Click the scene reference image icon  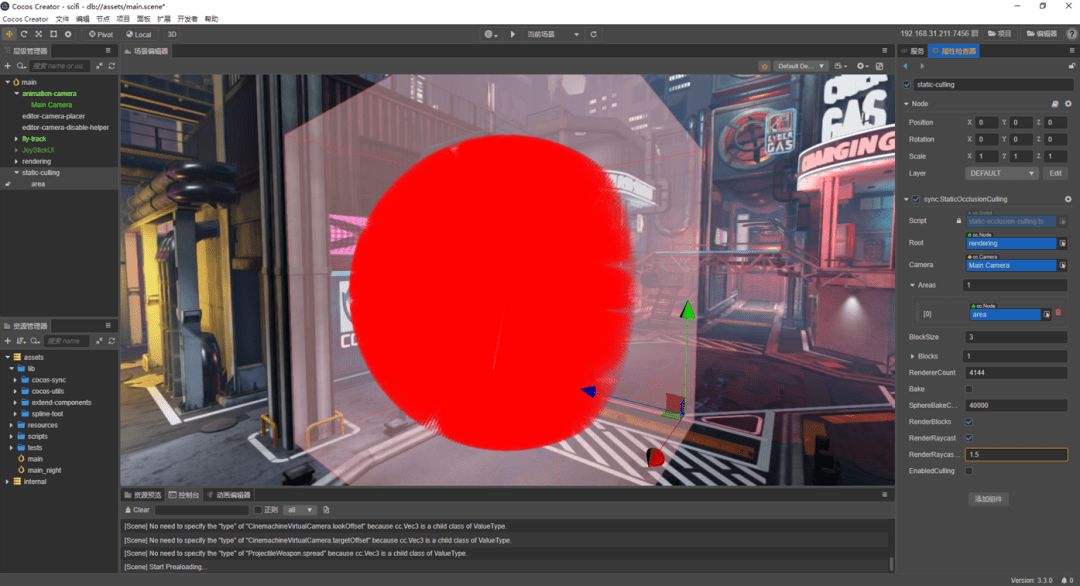coord(880,66)
